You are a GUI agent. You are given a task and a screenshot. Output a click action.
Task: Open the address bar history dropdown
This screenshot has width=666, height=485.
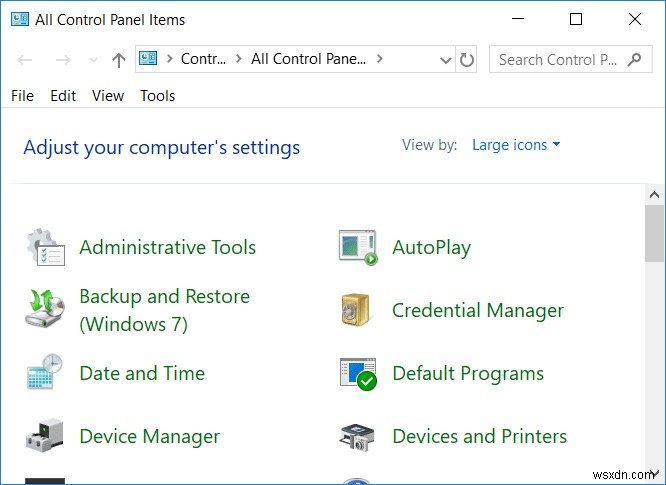tap(446, 60)
